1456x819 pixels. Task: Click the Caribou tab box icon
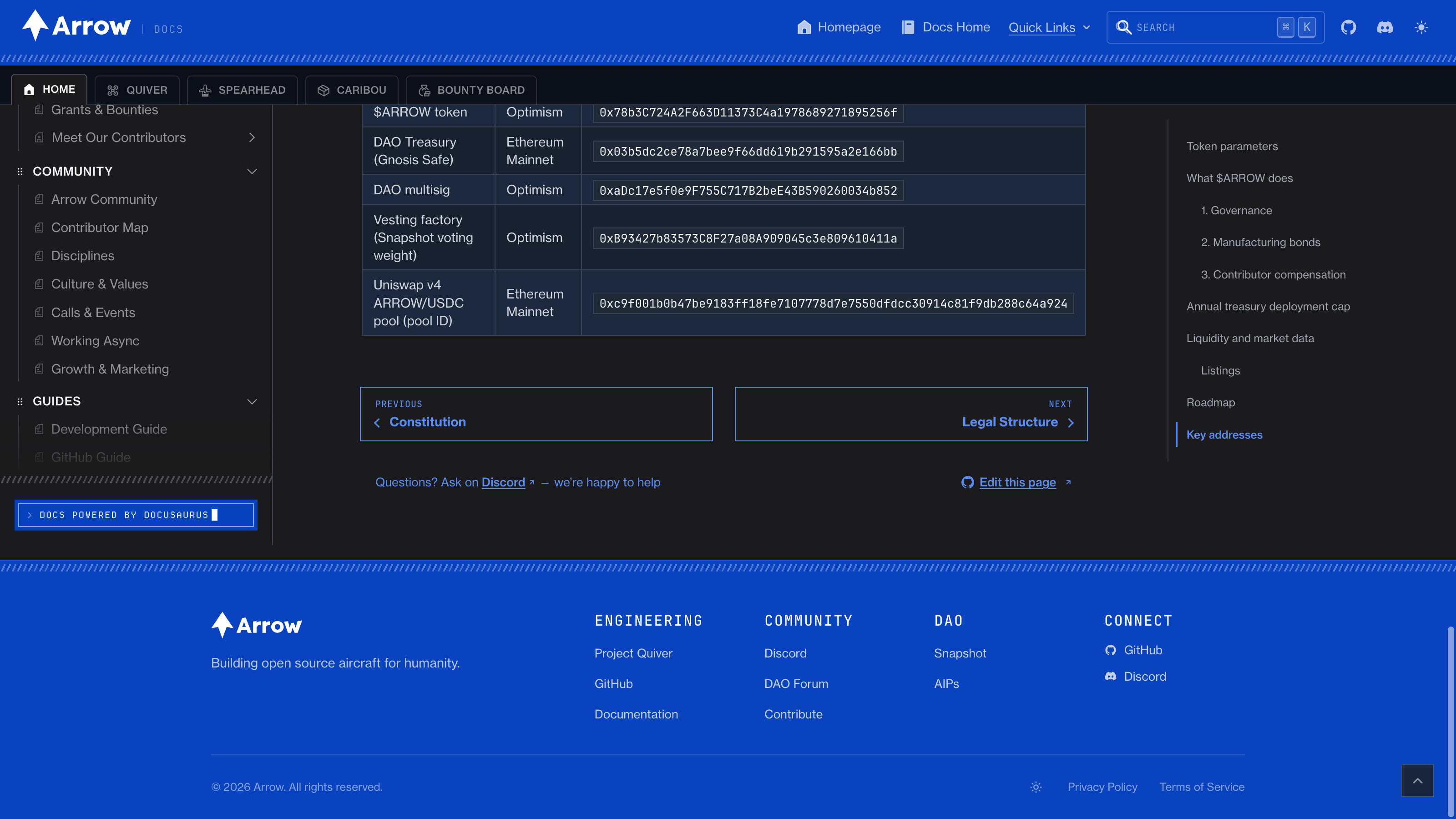pyautogui.click(x=323, y=91)
